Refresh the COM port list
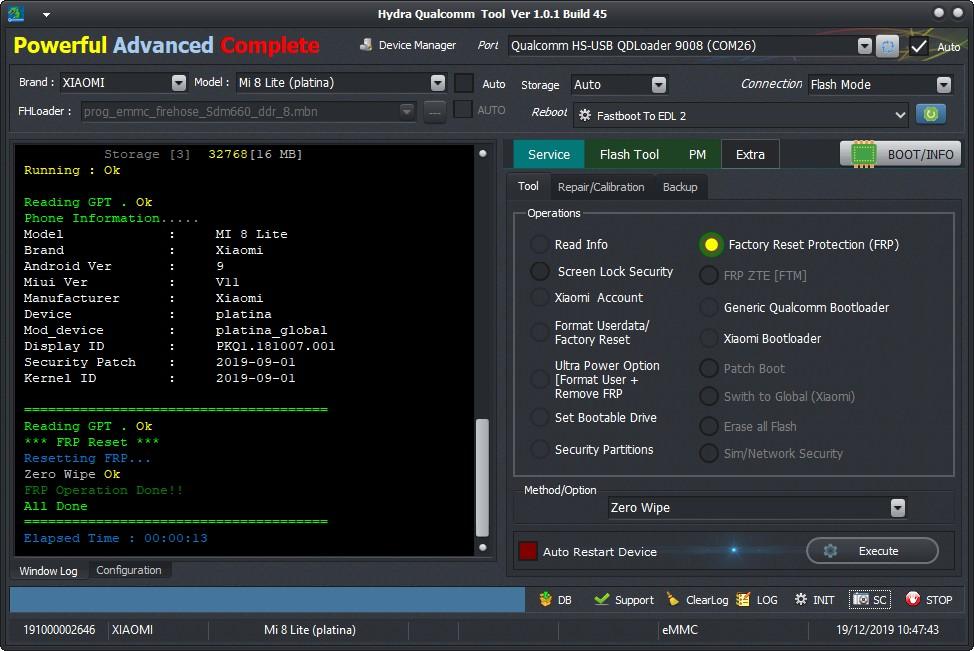 [887, 46]
